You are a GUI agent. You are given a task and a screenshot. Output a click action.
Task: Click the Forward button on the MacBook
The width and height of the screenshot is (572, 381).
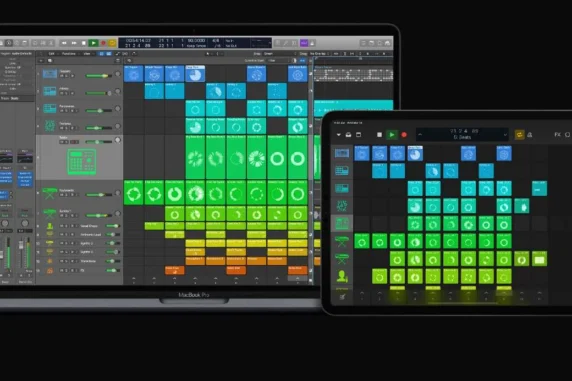click(74, 43)
